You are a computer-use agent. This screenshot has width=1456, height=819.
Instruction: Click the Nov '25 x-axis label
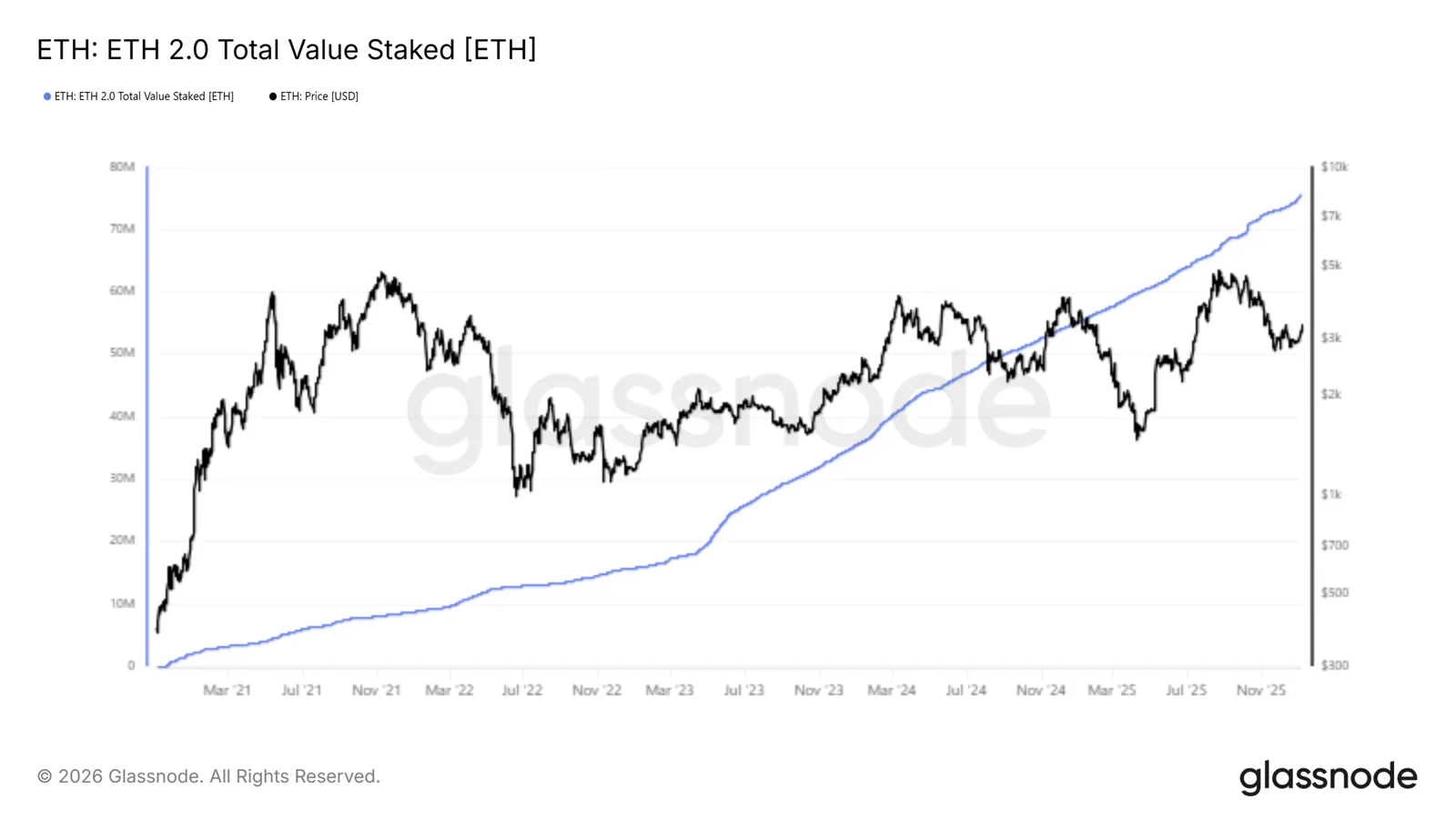tap(1261, 691)
